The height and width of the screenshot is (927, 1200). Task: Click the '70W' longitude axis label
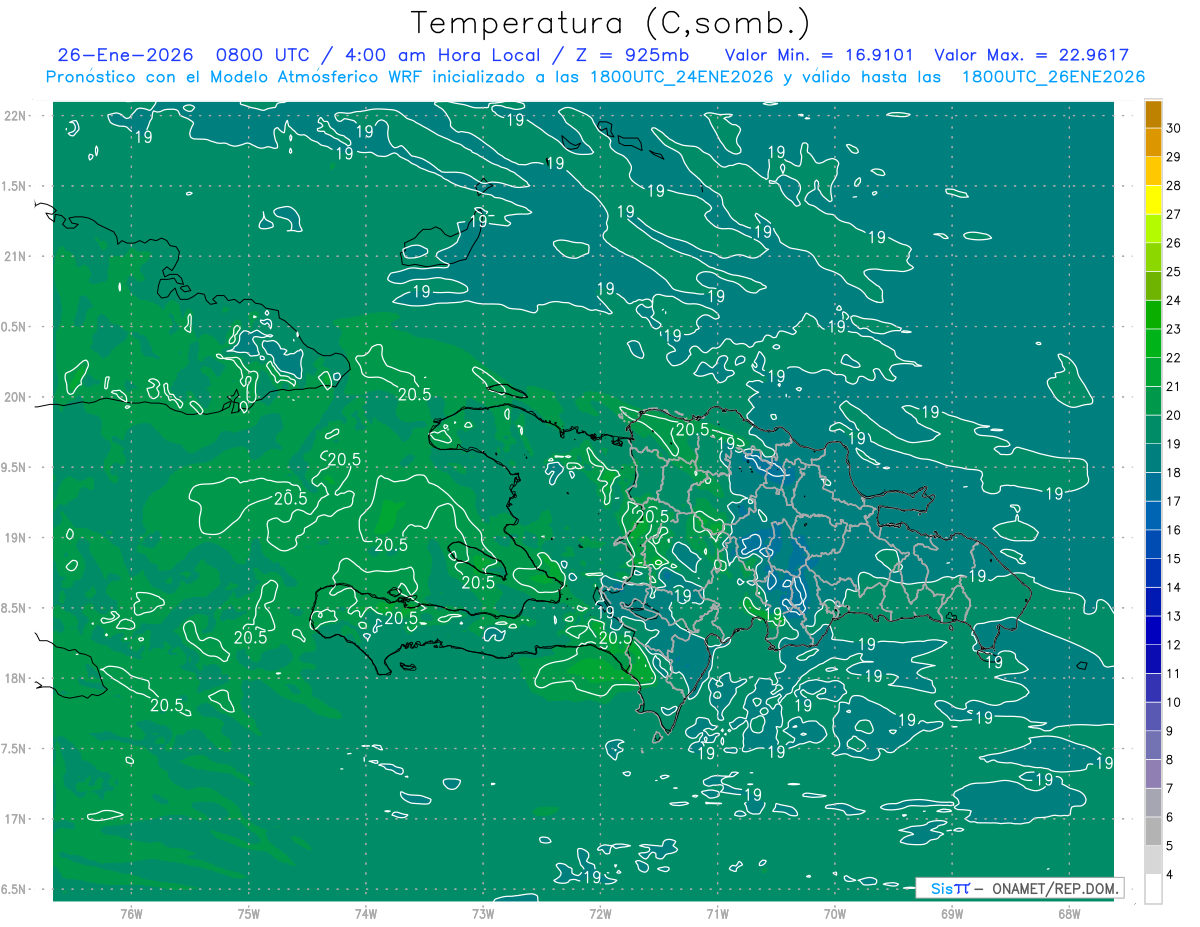click(x=835, y=913)
